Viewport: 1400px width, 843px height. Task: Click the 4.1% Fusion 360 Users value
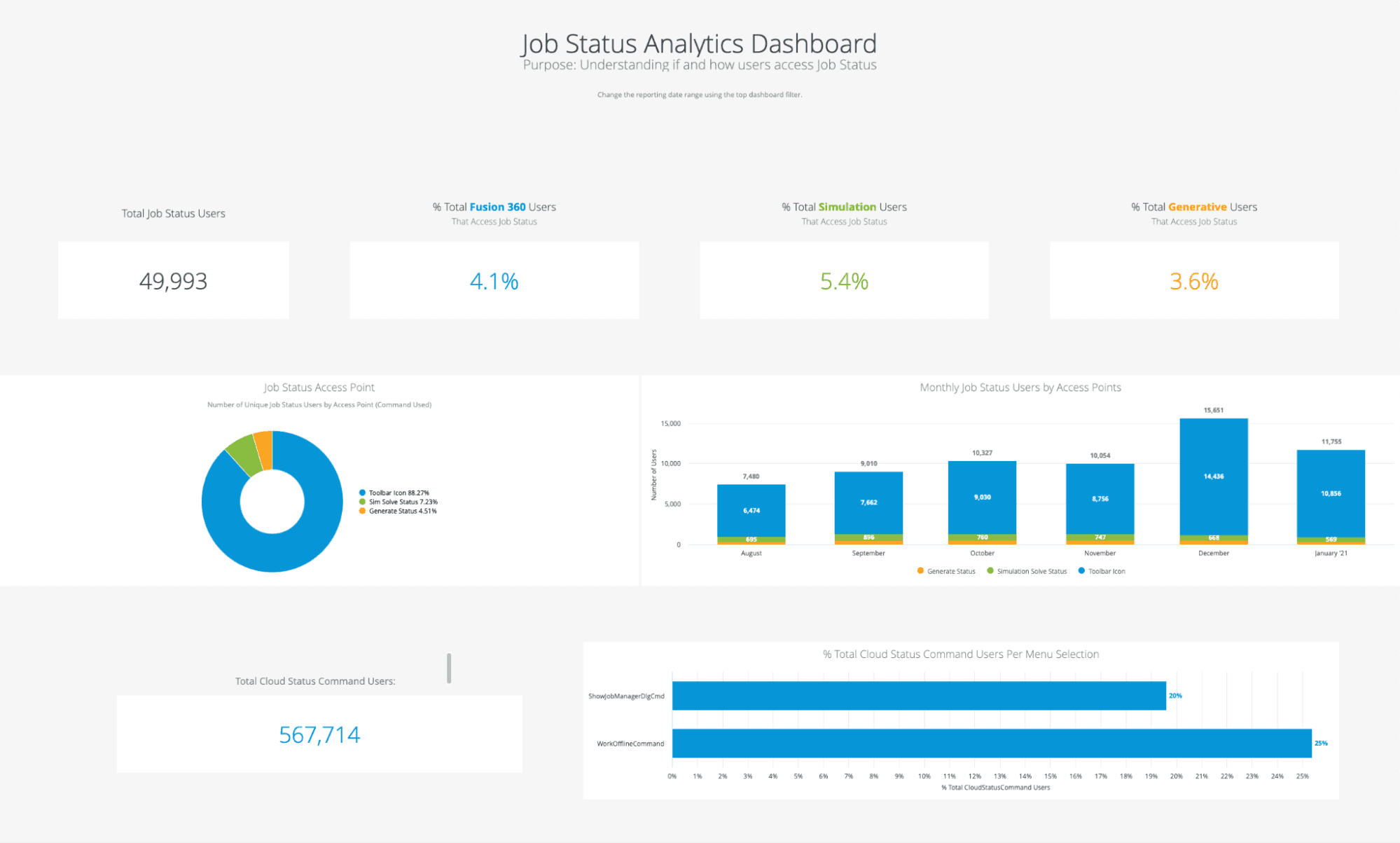[x=494, y=280]
